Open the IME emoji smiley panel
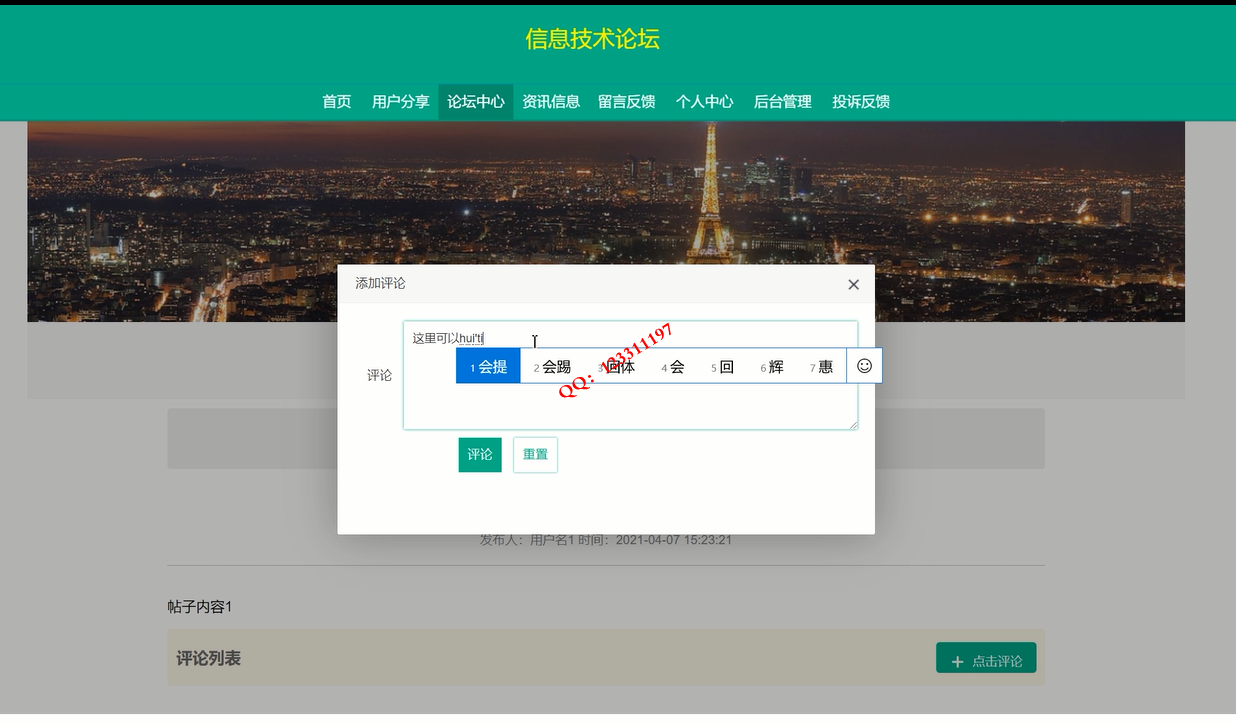Image resolution: width=1236 pixels, height=724 pixels. point(865,366)
